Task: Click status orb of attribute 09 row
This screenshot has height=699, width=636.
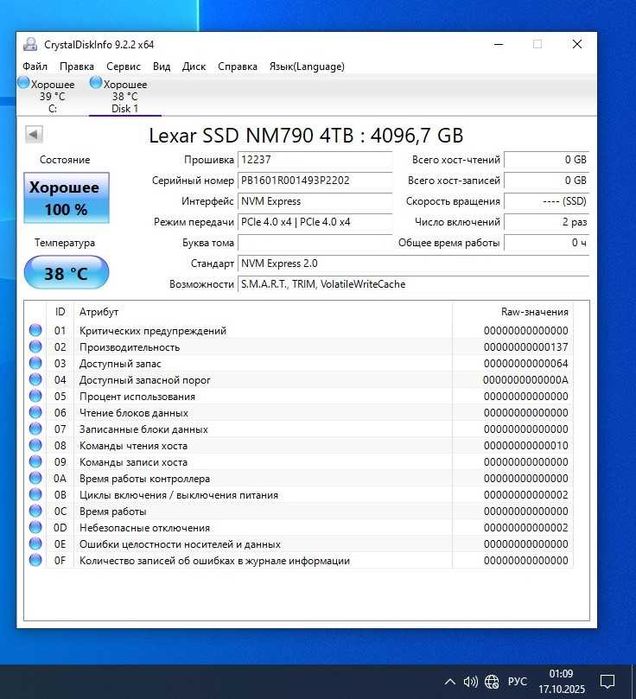Action: coord(35,462)
